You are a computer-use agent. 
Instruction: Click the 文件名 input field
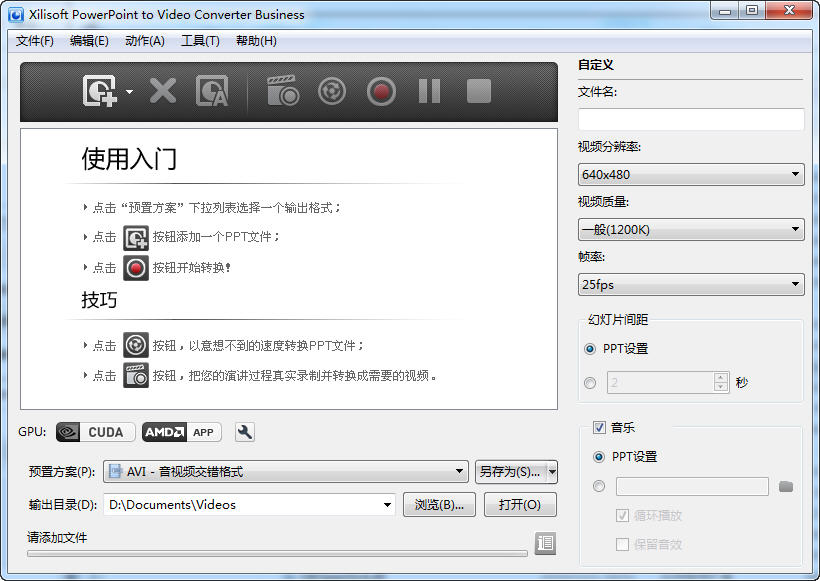[x=689, y=119]
